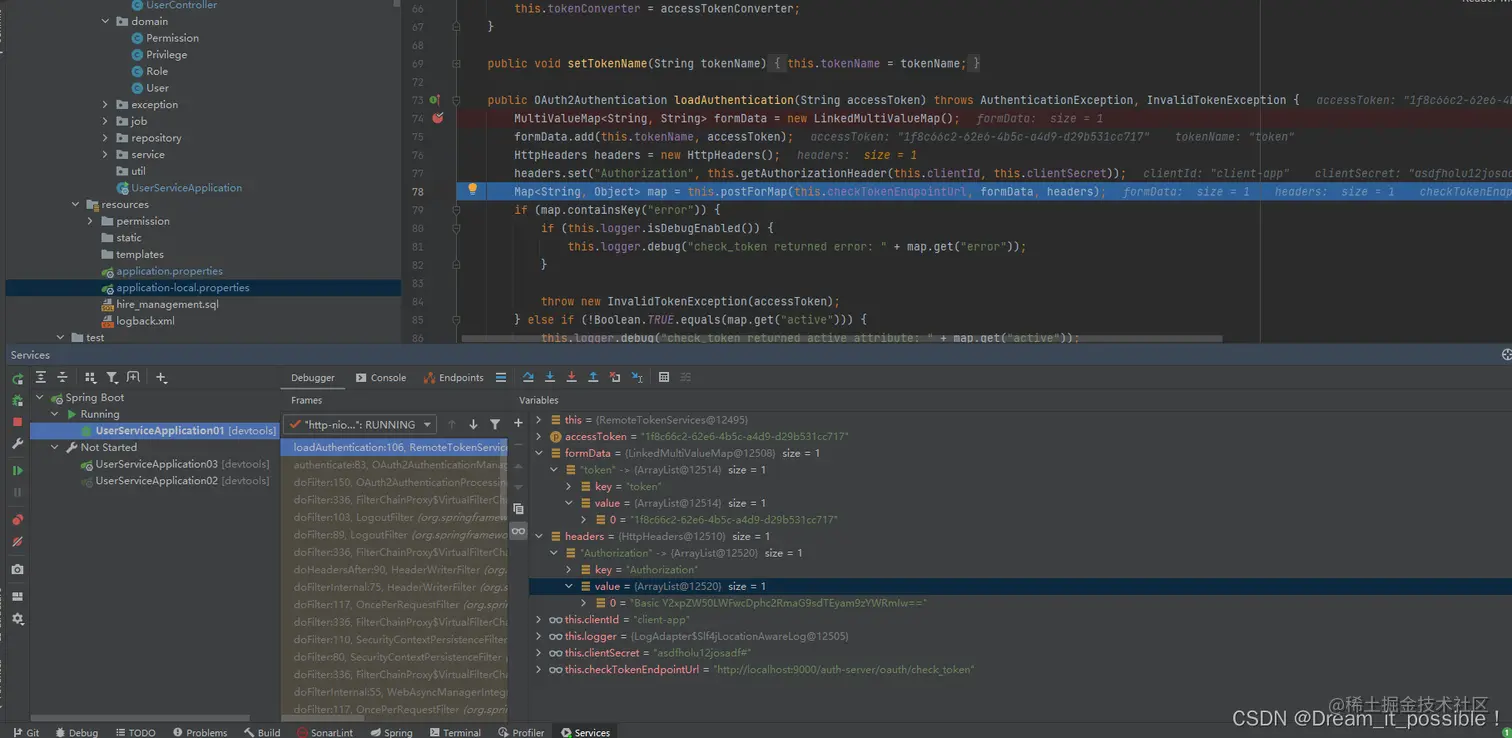This screenshot has width=1512, height=738.
Task: Open the SonarLint tool window tab
Action: (x=325, y=732)
